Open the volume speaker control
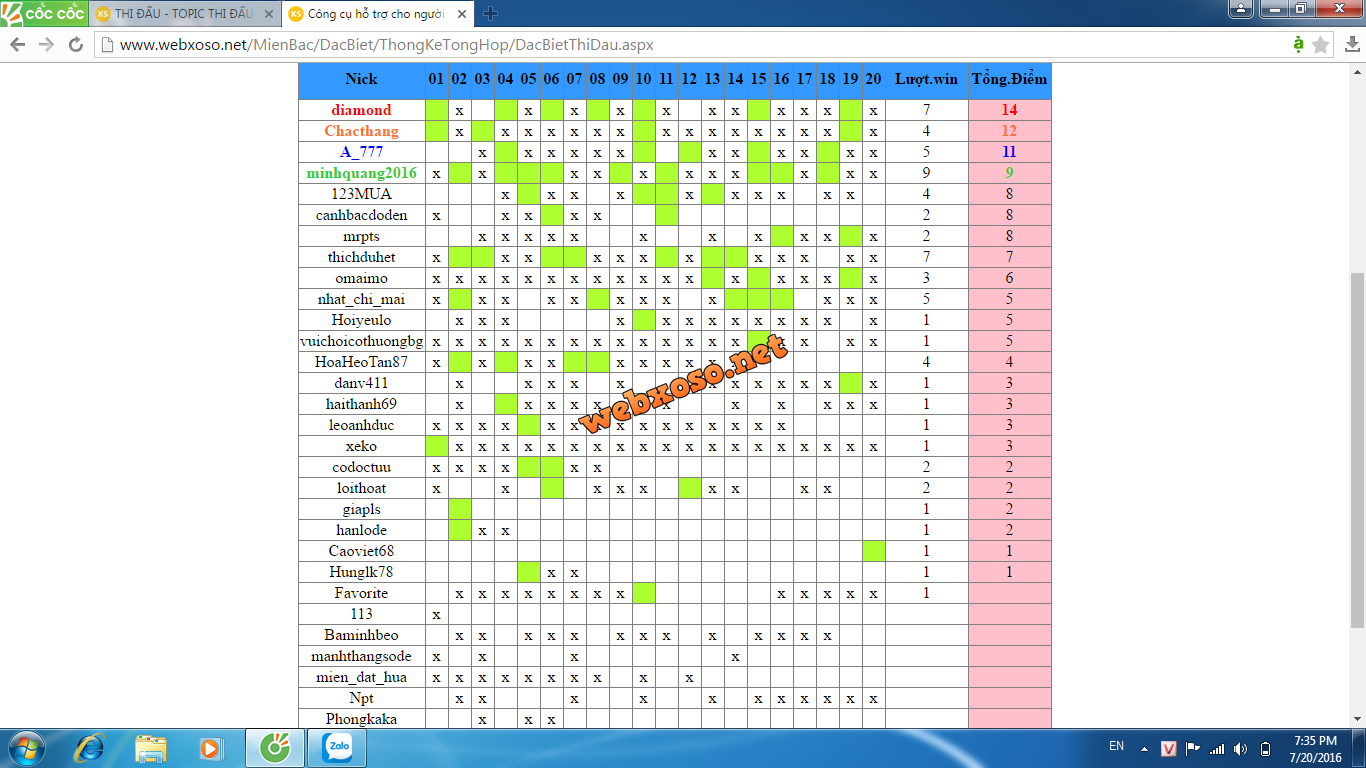The height and width of the screenshot is (768, 1366). coord(1241,748)
